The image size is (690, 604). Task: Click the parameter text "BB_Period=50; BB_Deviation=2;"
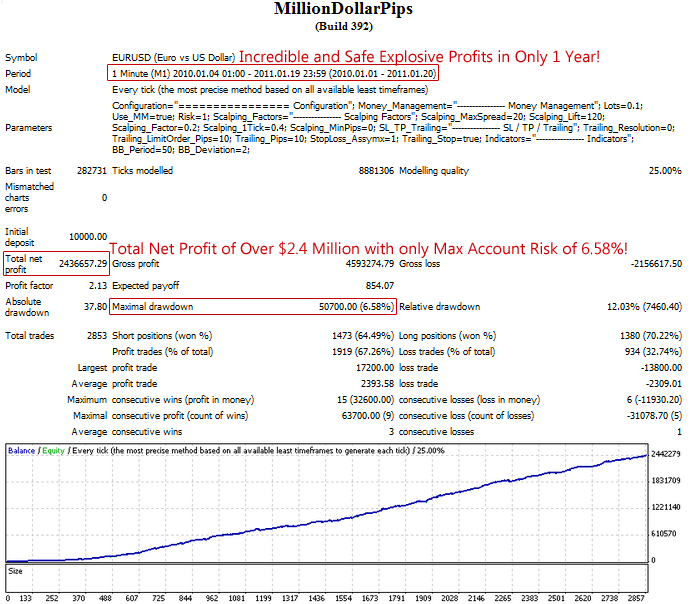[x=181, y=150]
